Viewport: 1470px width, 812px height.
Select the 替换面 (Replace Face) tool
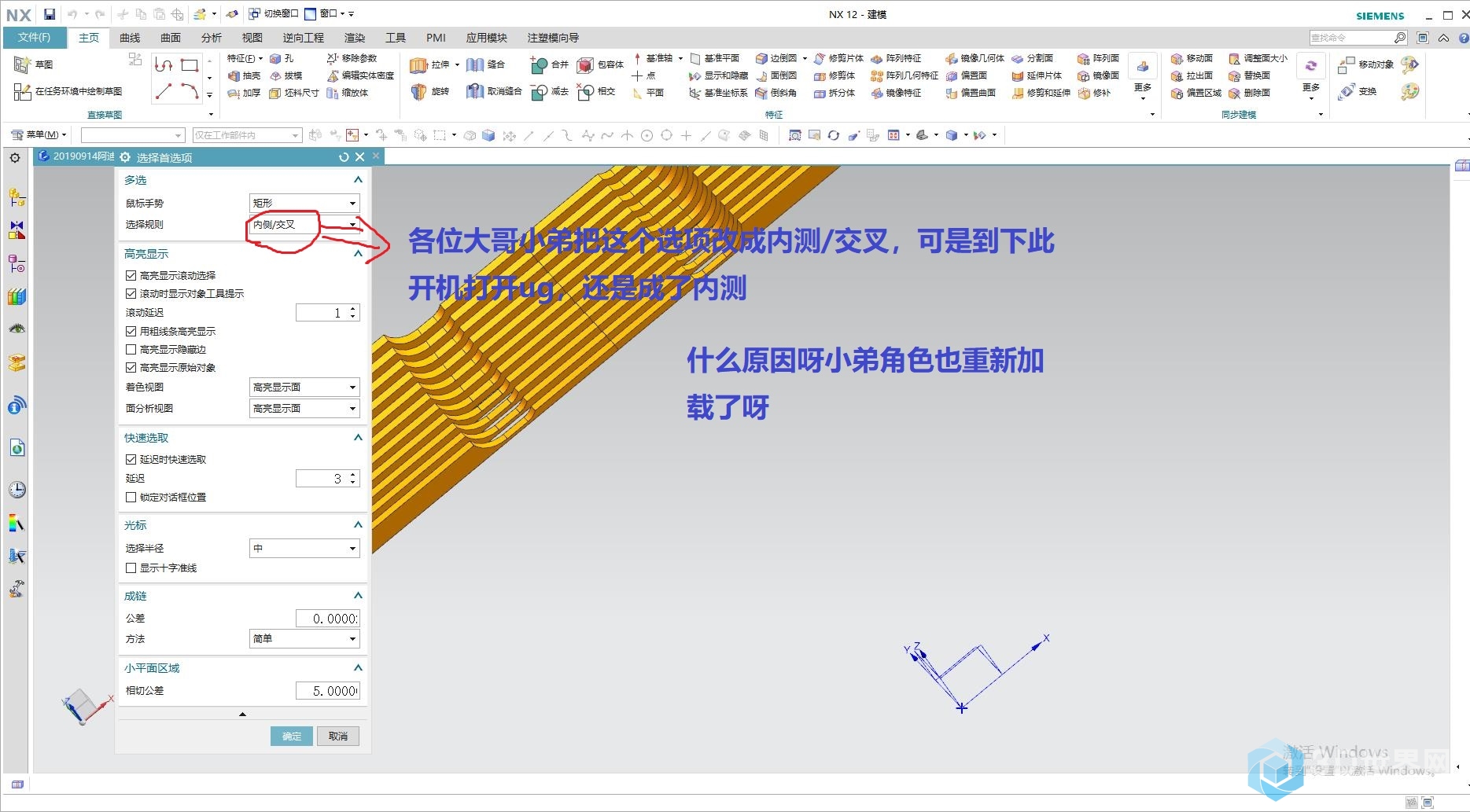[x=1249, y=75]
